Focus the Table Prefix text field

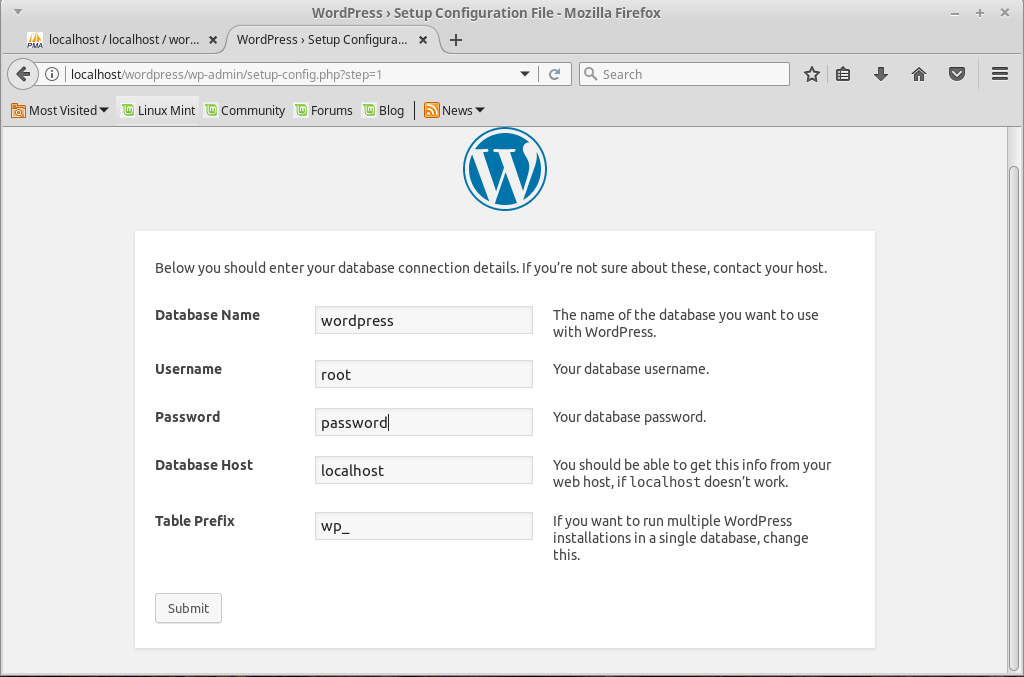[x=423, y=526]
